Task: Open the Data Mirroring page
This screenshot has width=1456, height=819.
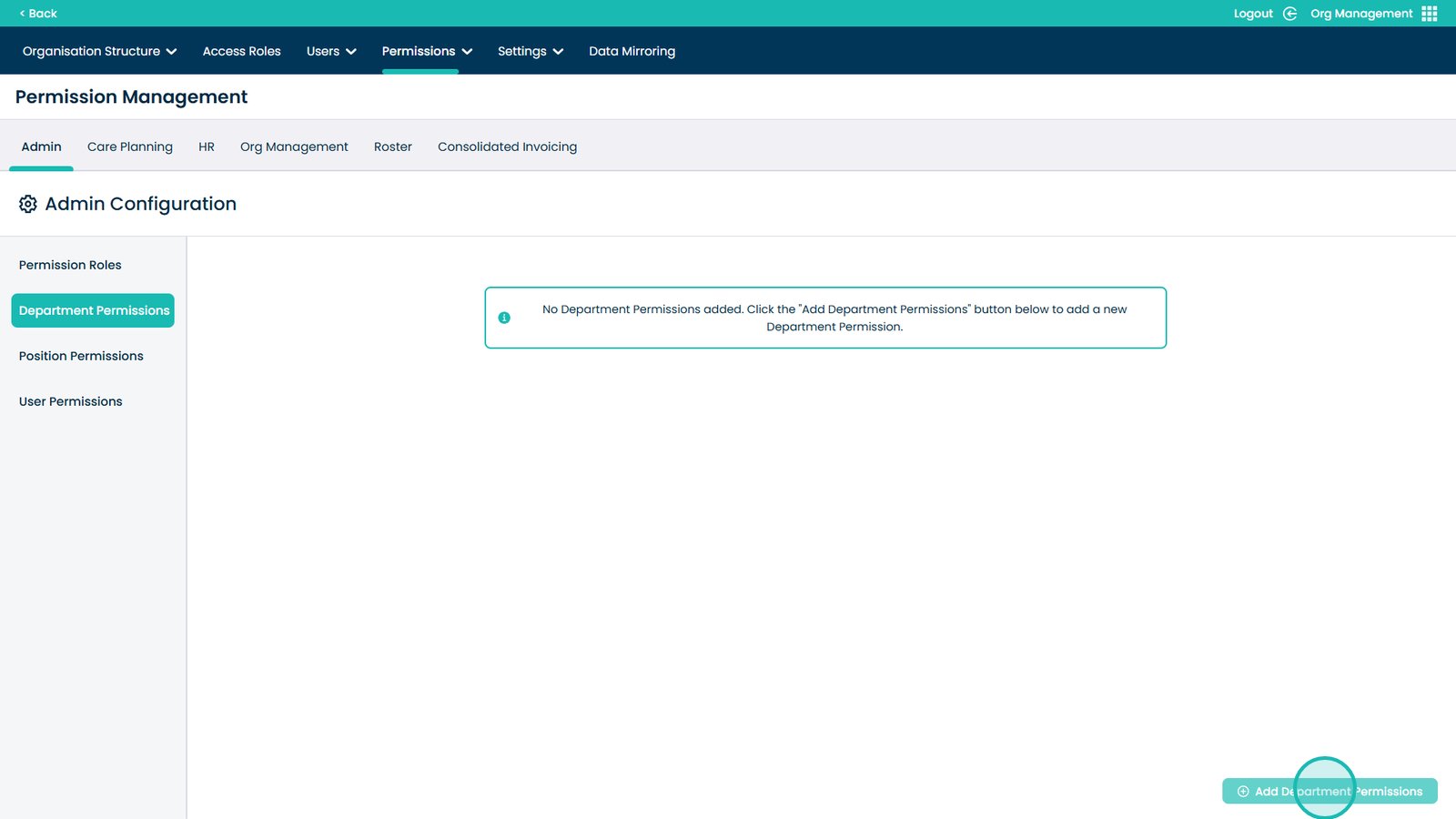Action: [x=632, y=51]
